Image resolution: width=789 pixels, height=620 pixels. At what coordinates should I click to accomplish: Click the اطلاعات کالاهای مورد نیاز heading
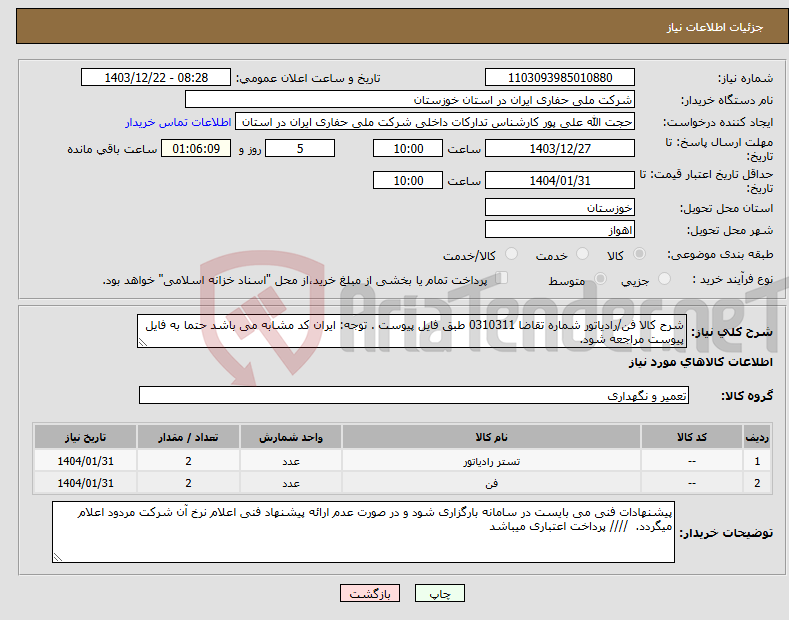[x=700, y=362]
